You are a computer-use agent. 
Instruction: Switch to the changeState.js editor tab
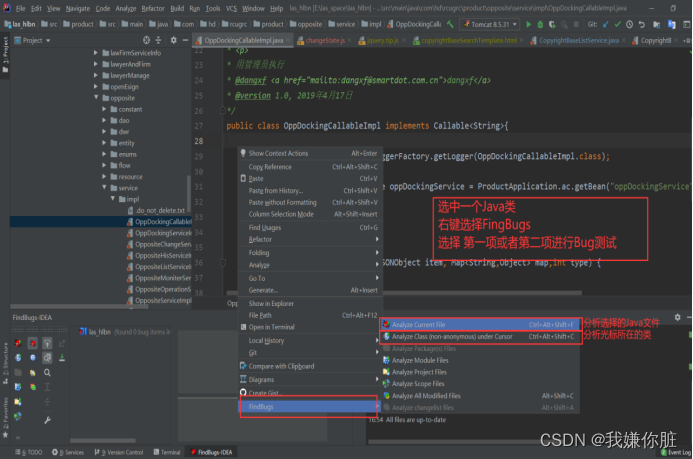324,40
